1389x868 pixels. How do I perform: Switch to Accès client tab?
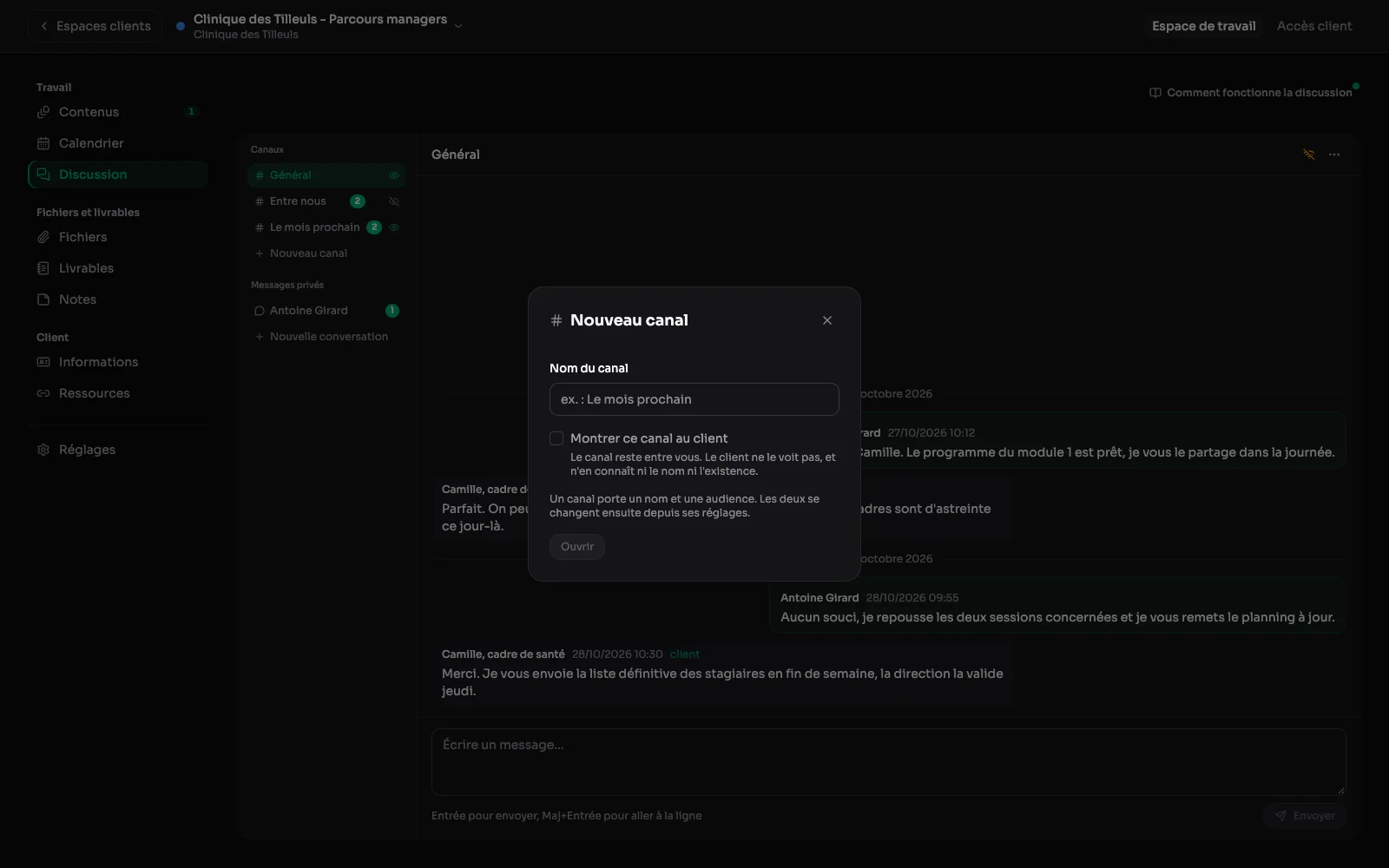[x=1314, y=26]
